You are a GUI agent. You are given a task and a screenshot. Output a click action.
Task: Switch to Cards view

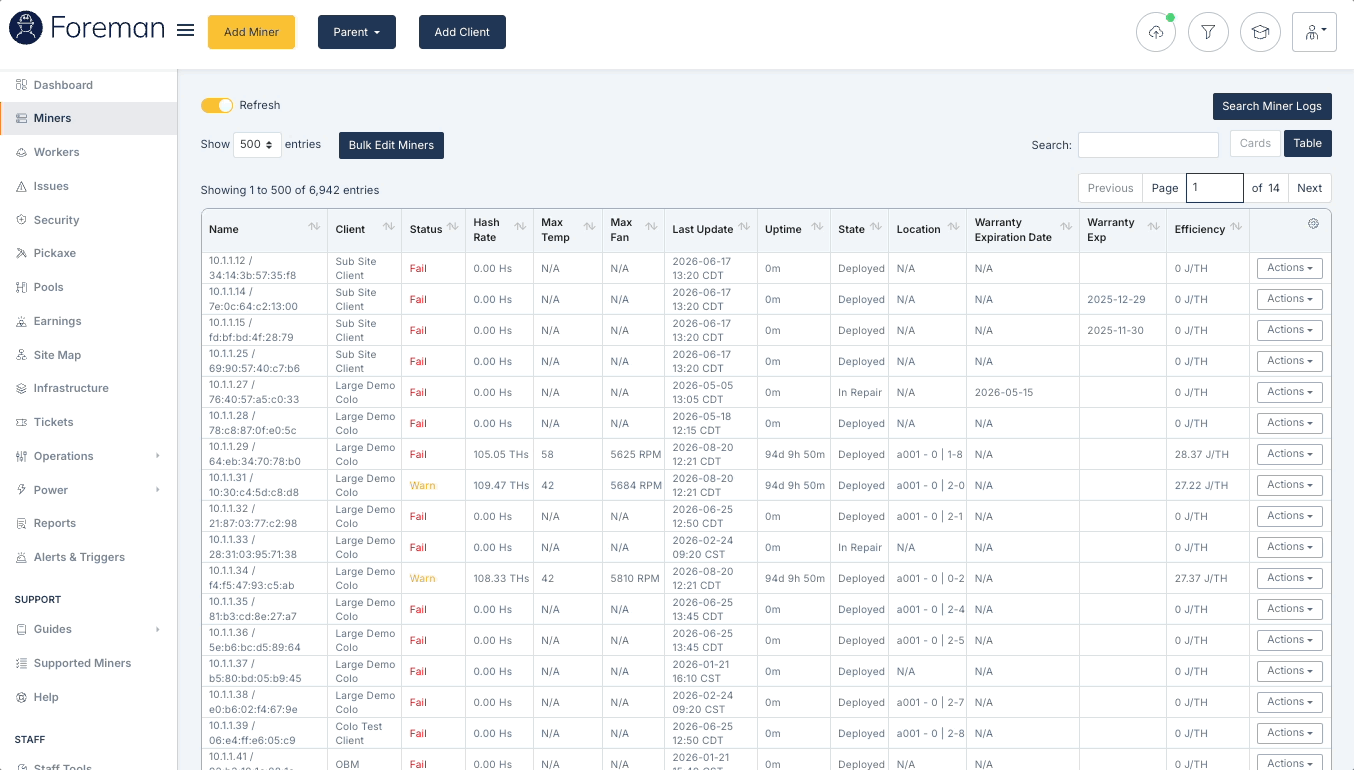(1255, 143)
